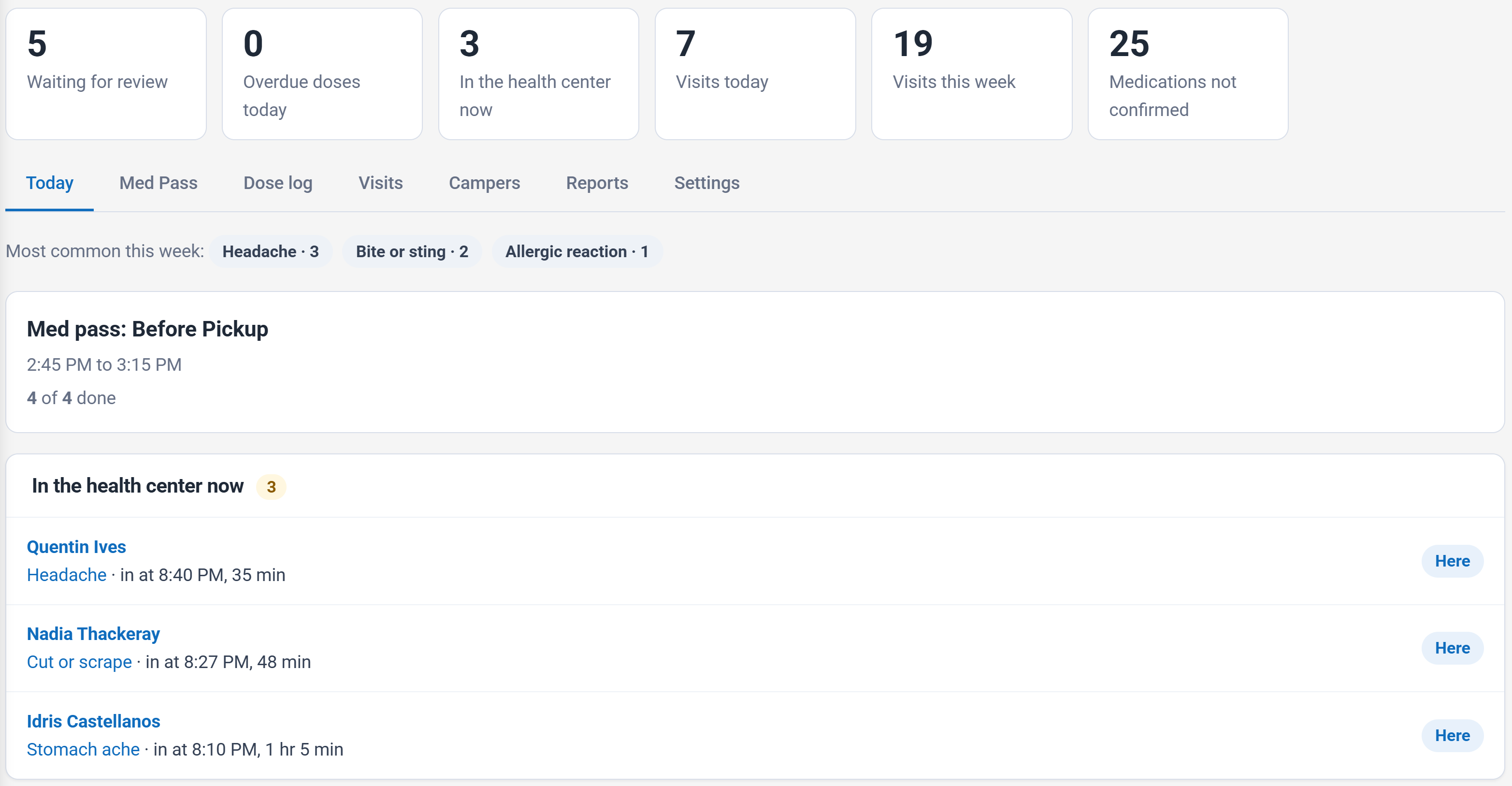View the Visits this week card
This screenshot has height=786, width=1512.
pos(972,74)
